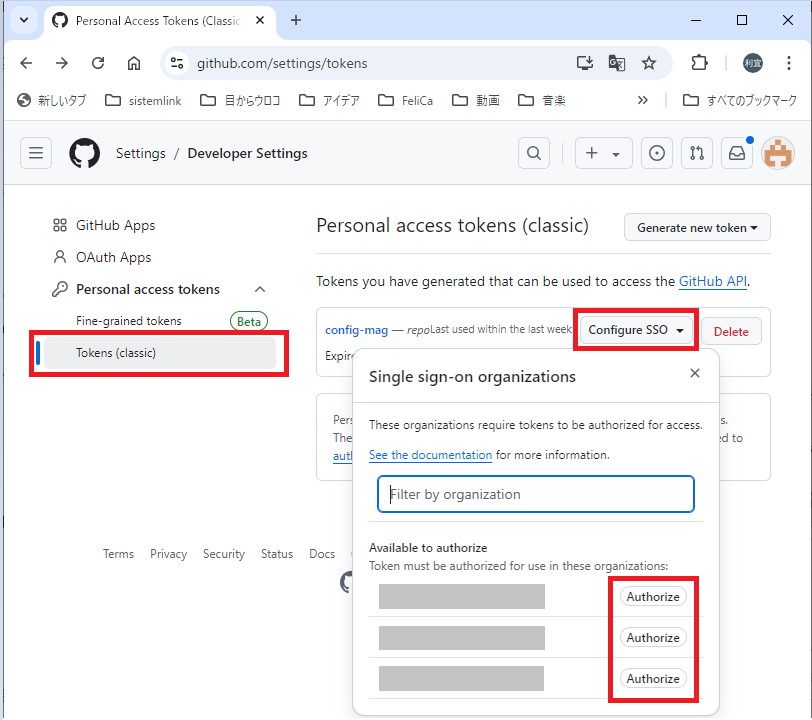
Task: Open notifications inbox icon
Action: tap(737, 153)
